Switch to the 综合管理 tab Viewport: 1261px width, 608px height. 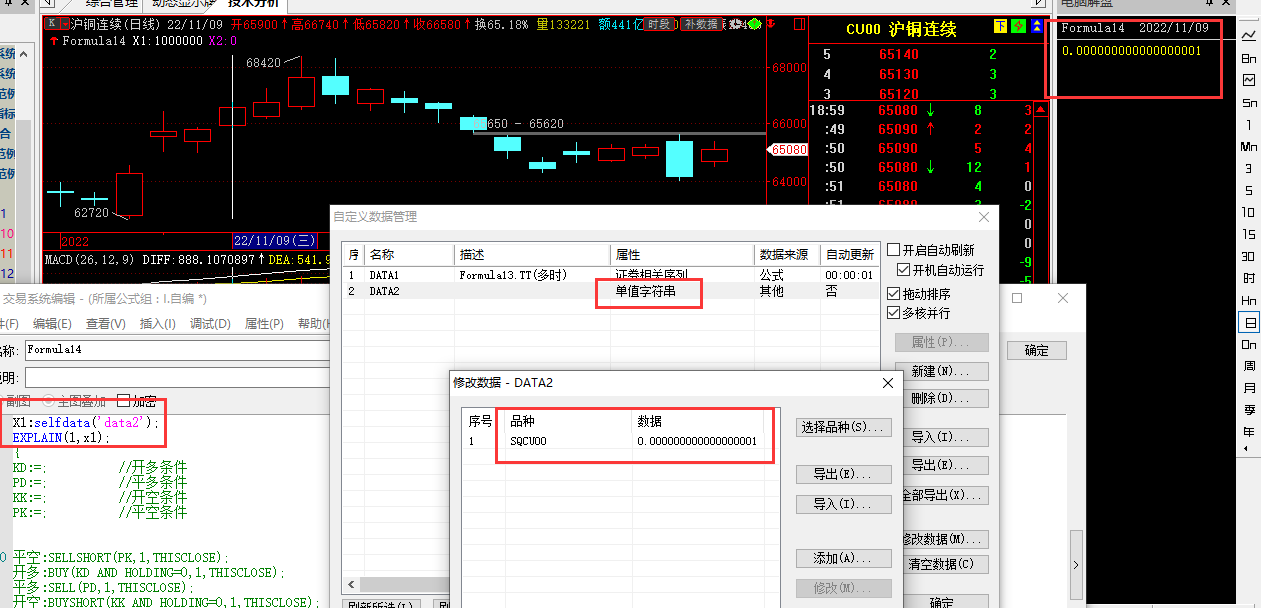point(110,5)
